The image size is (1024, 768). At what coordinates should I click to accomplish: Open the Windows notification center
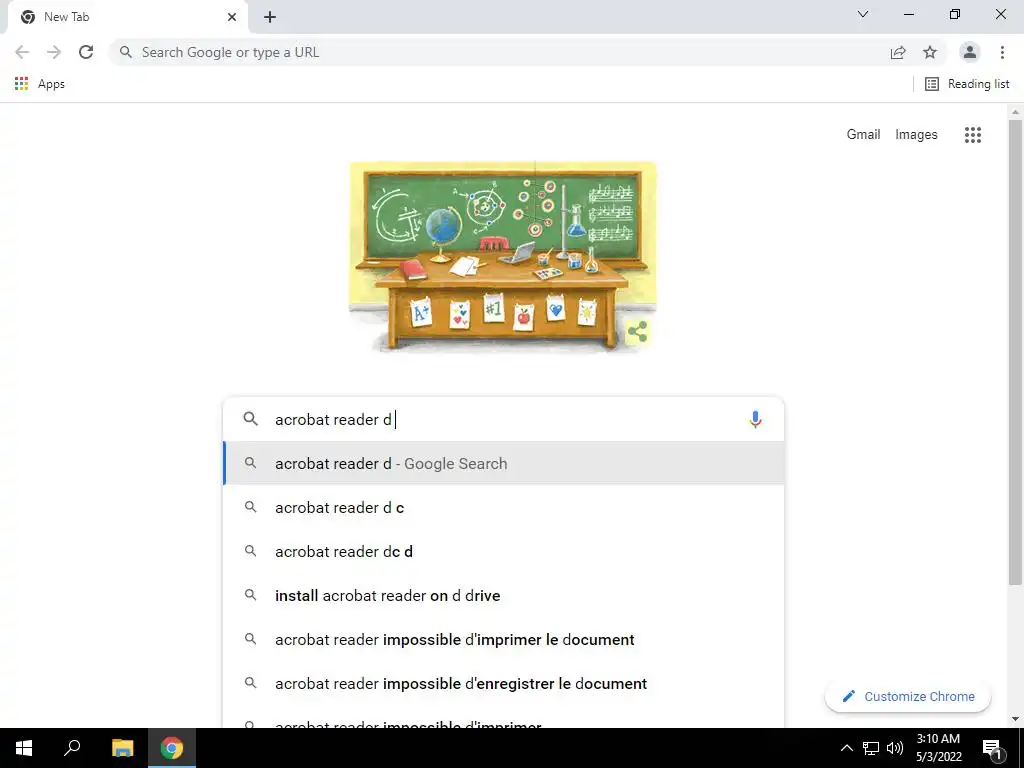pyautogui.click(x=992, y=748)
